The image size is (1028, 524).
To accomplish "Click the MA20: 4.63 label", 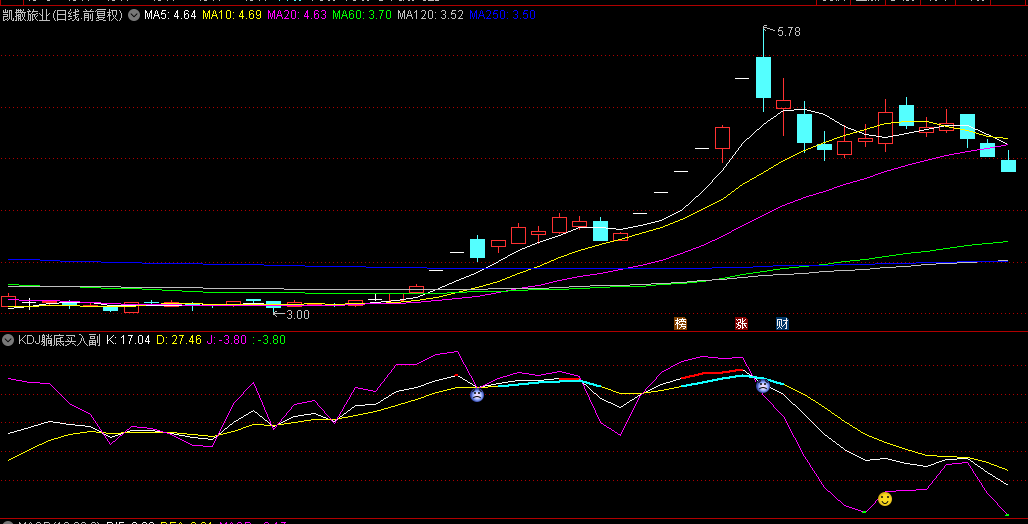I will 298,15.
